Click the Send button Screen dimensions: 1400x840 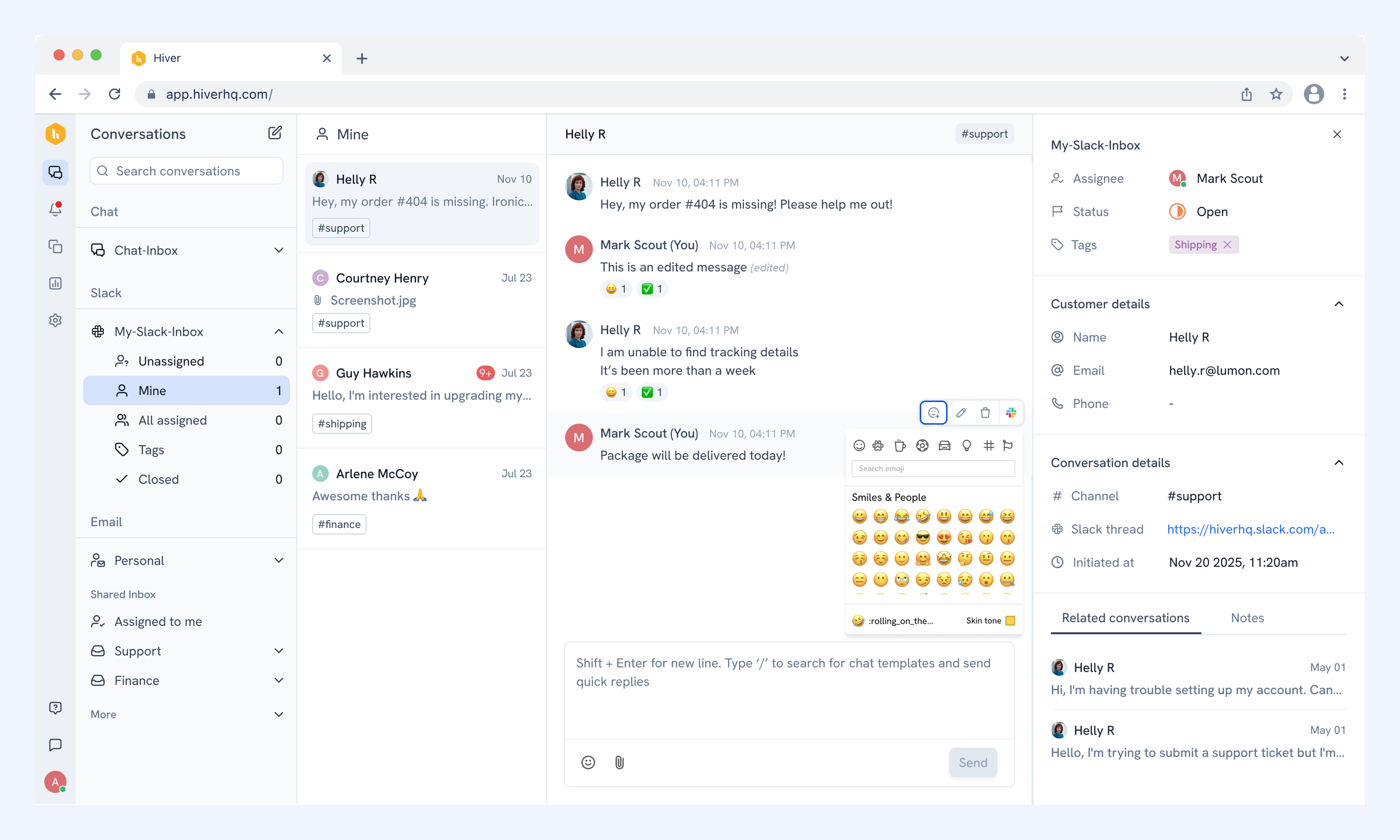coord(972,762)
